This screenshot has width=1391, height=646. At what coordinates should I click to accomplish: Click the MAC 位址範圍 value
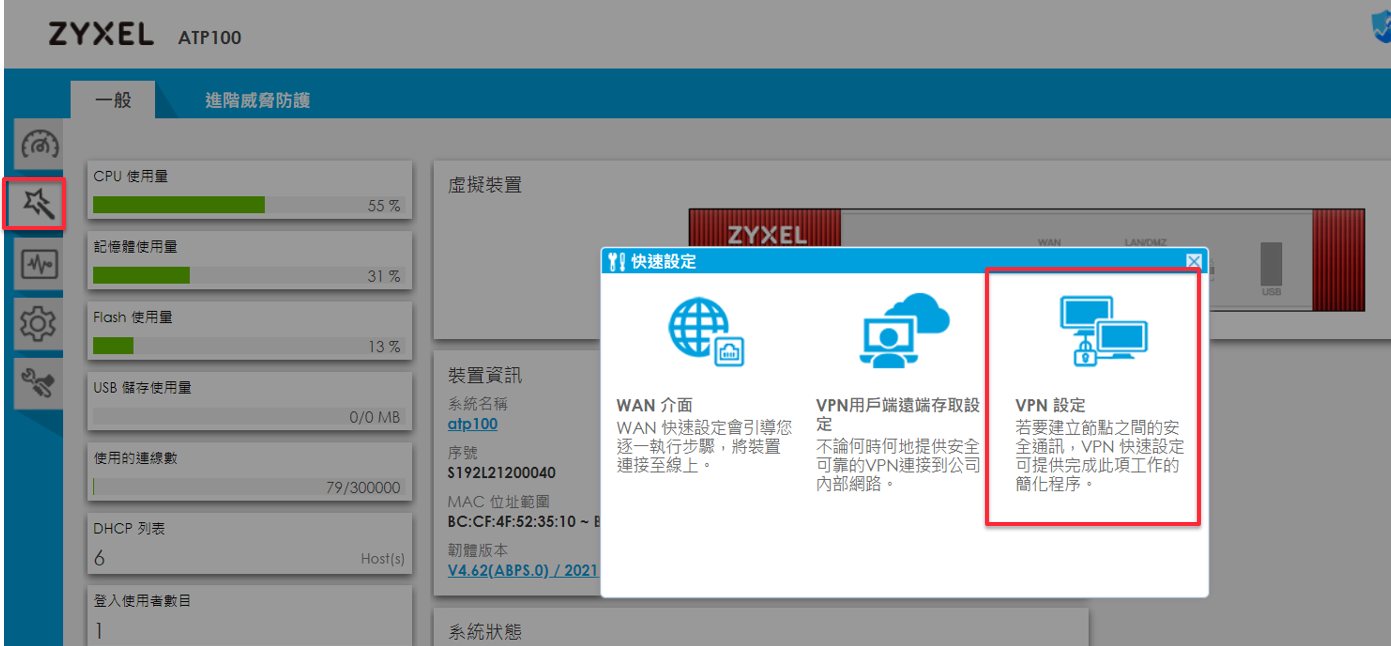tap(524, 521)
